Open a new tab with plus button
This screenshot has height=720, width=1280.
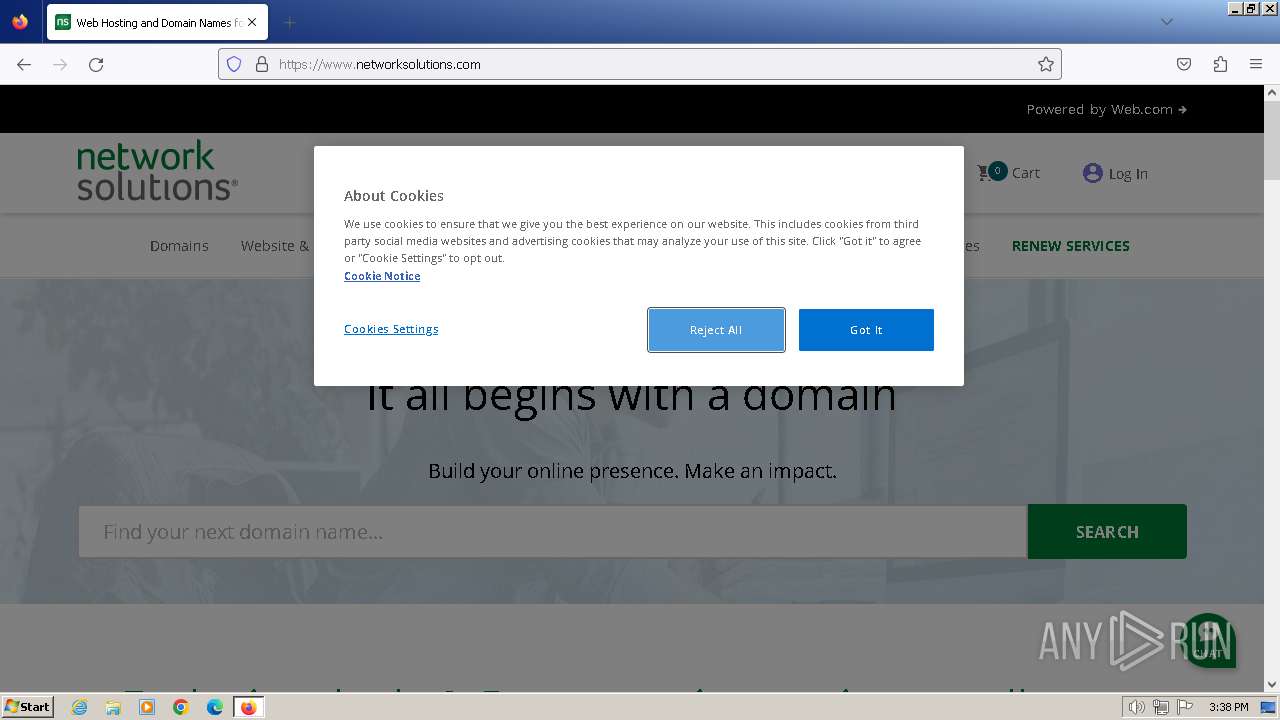[x=289, y=22]
